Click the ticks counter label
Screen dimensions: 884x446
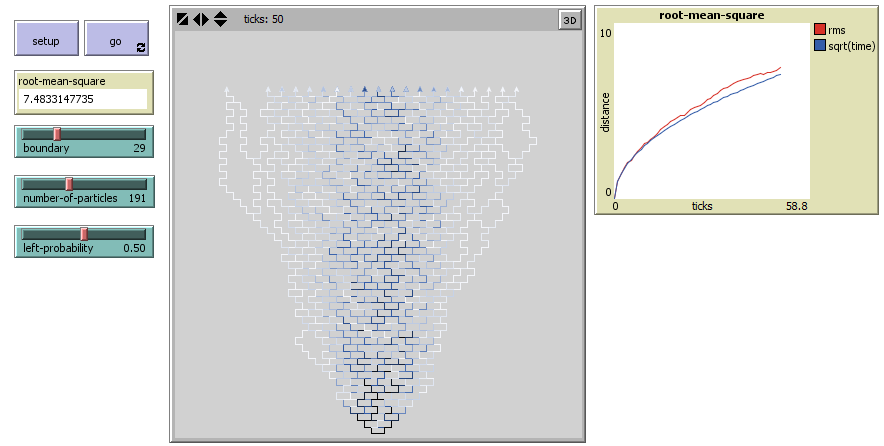point(263,19)
